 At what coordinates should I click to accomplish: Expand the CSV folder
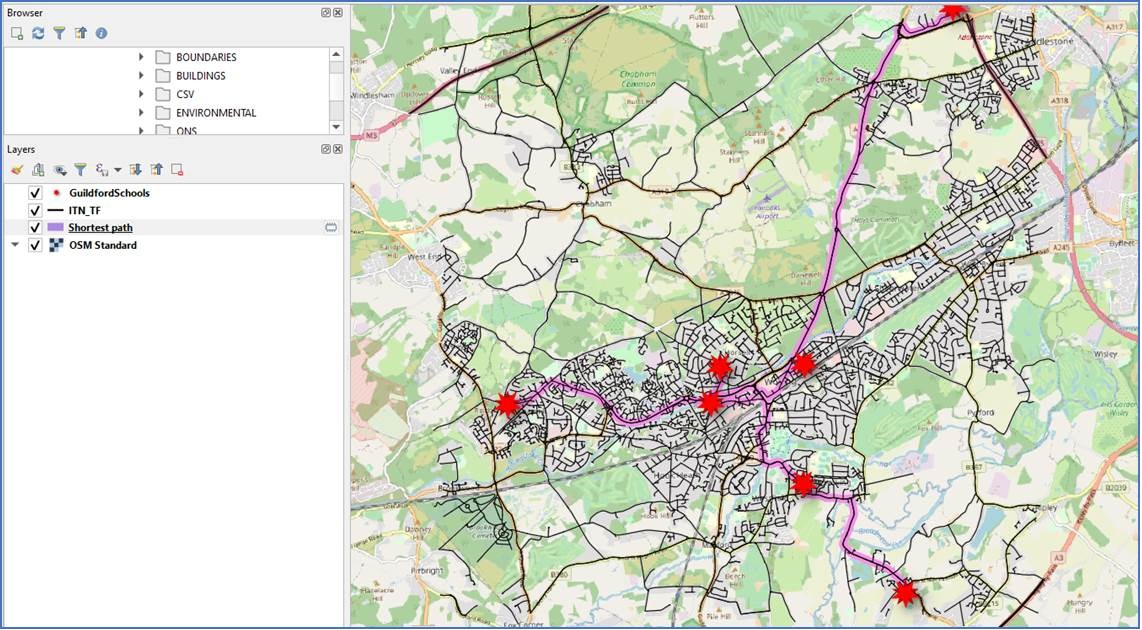coord(141,95)
